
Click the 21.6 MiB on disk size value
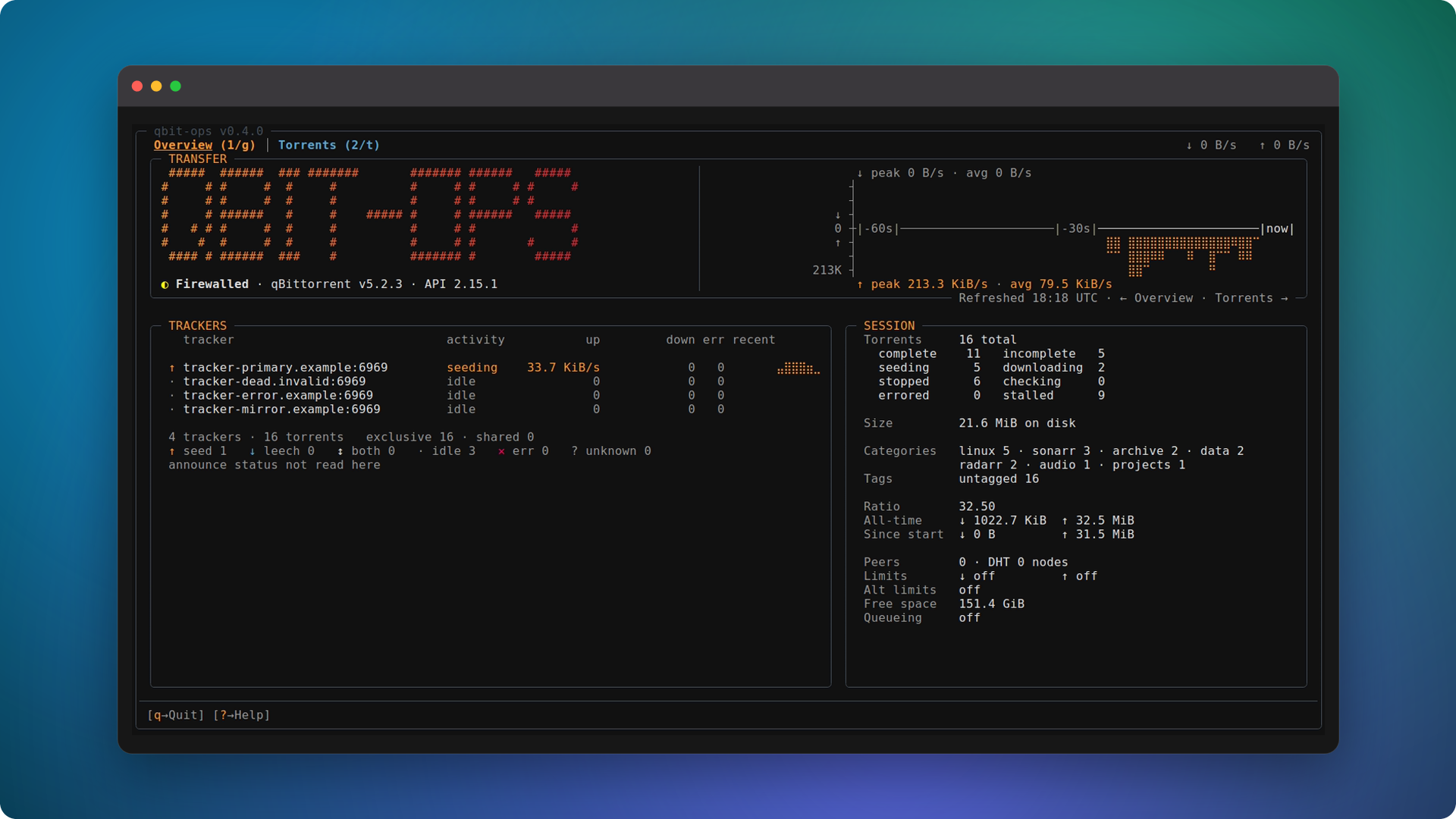point(1017,423)
